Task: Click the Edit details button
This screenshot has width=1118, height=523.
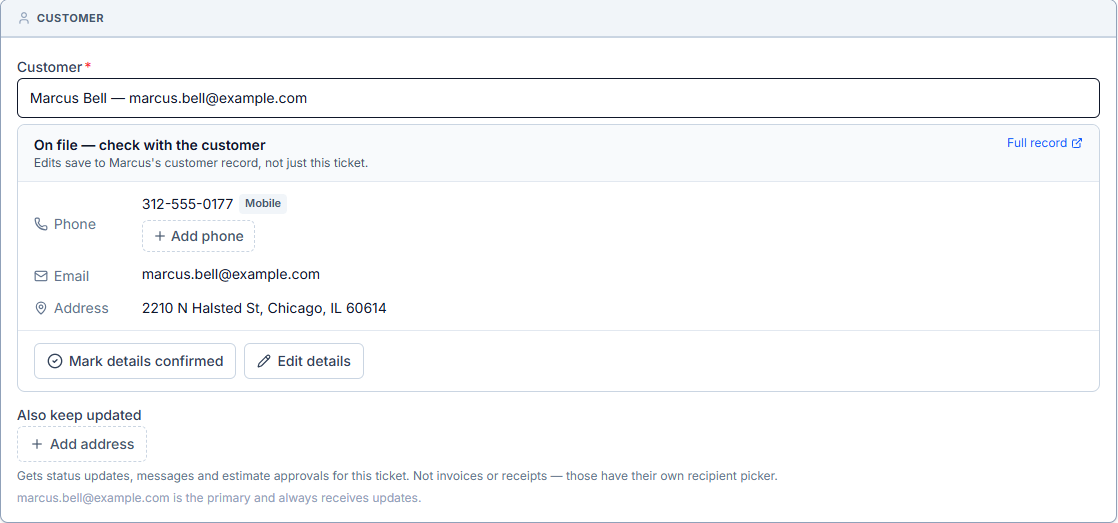Action: [x=304, y=361]
